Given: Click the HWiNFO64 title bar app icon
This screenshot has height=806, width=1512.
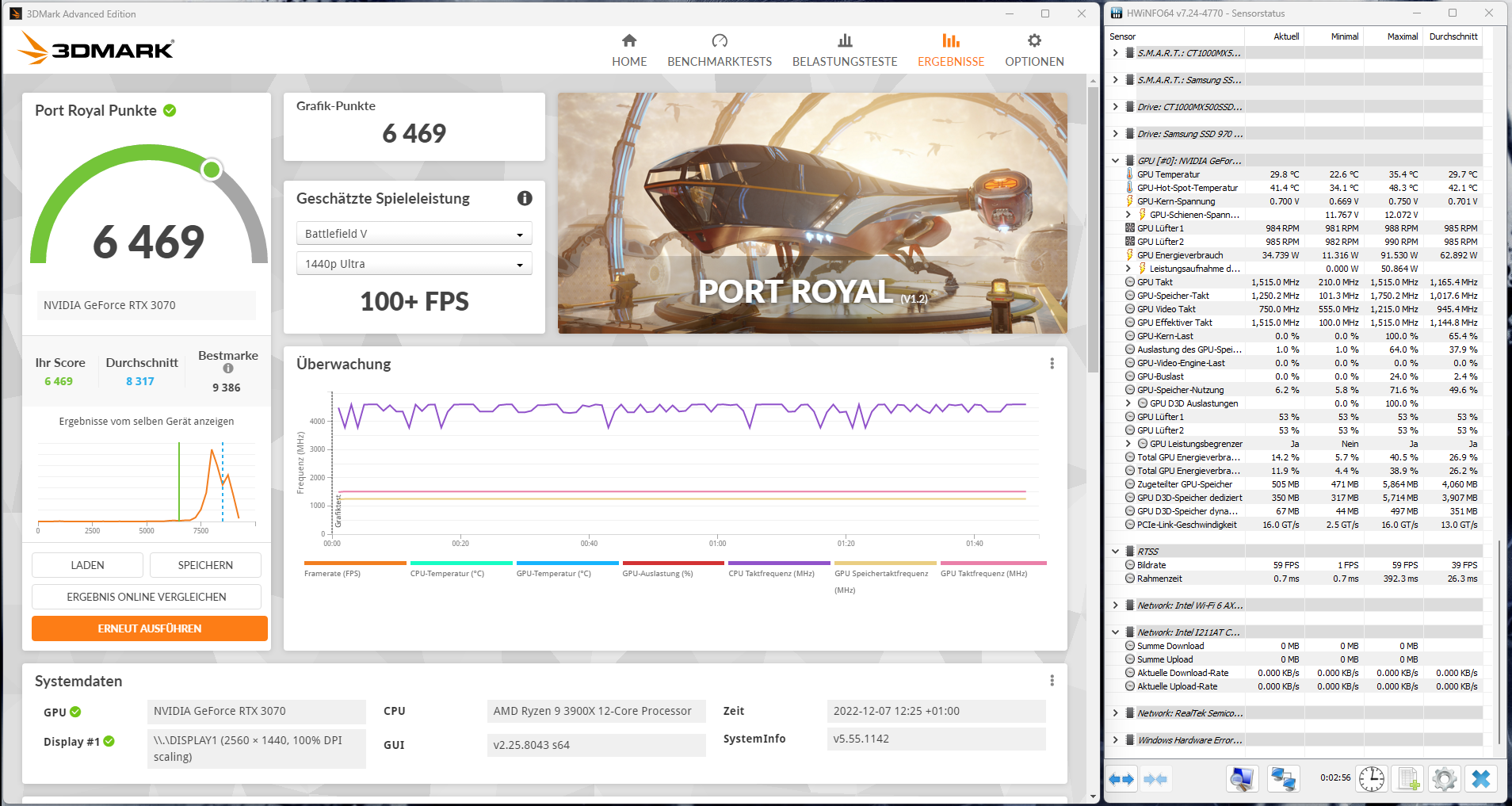Looking at the screenshot, I should tap(1116, 13).
